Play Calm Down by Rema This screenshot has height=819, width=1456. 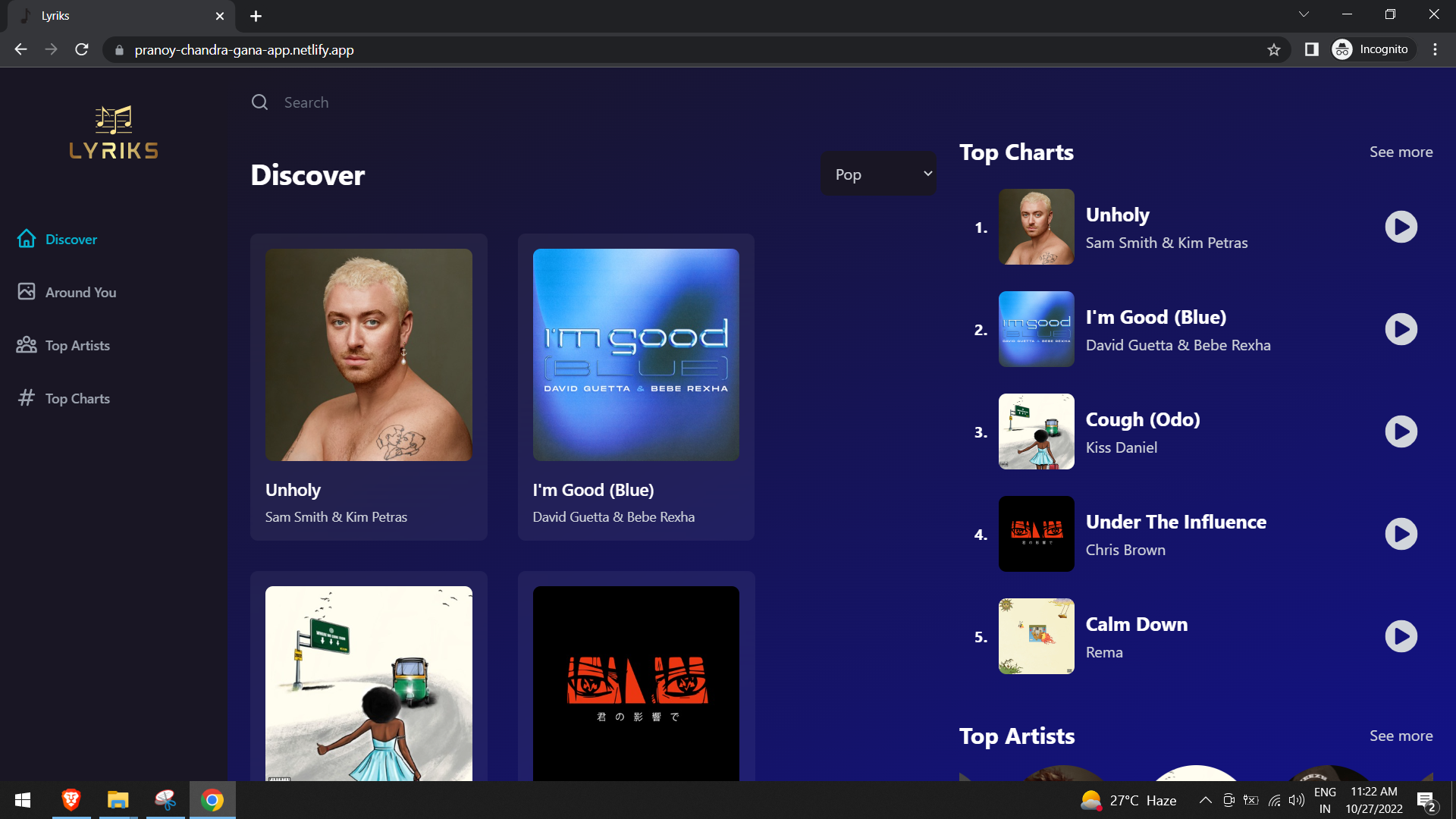point(1401,636)
